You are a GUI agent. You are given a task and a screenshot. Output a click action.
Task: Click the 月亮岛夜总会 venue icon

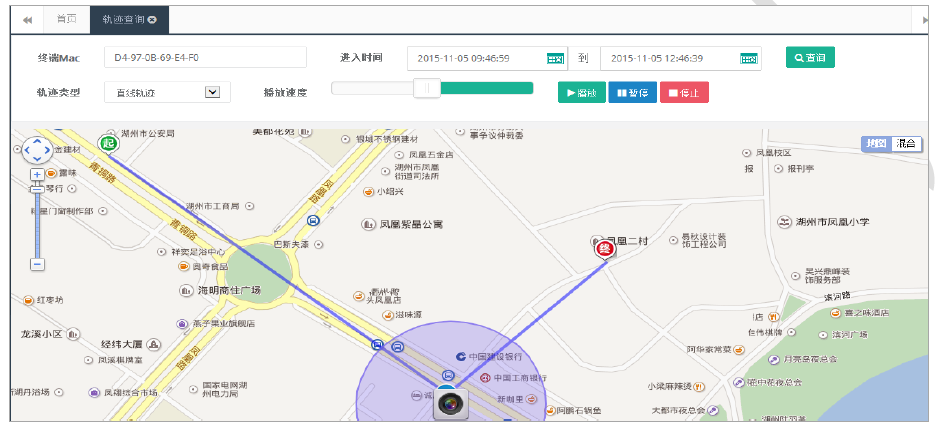click(774, 360)
